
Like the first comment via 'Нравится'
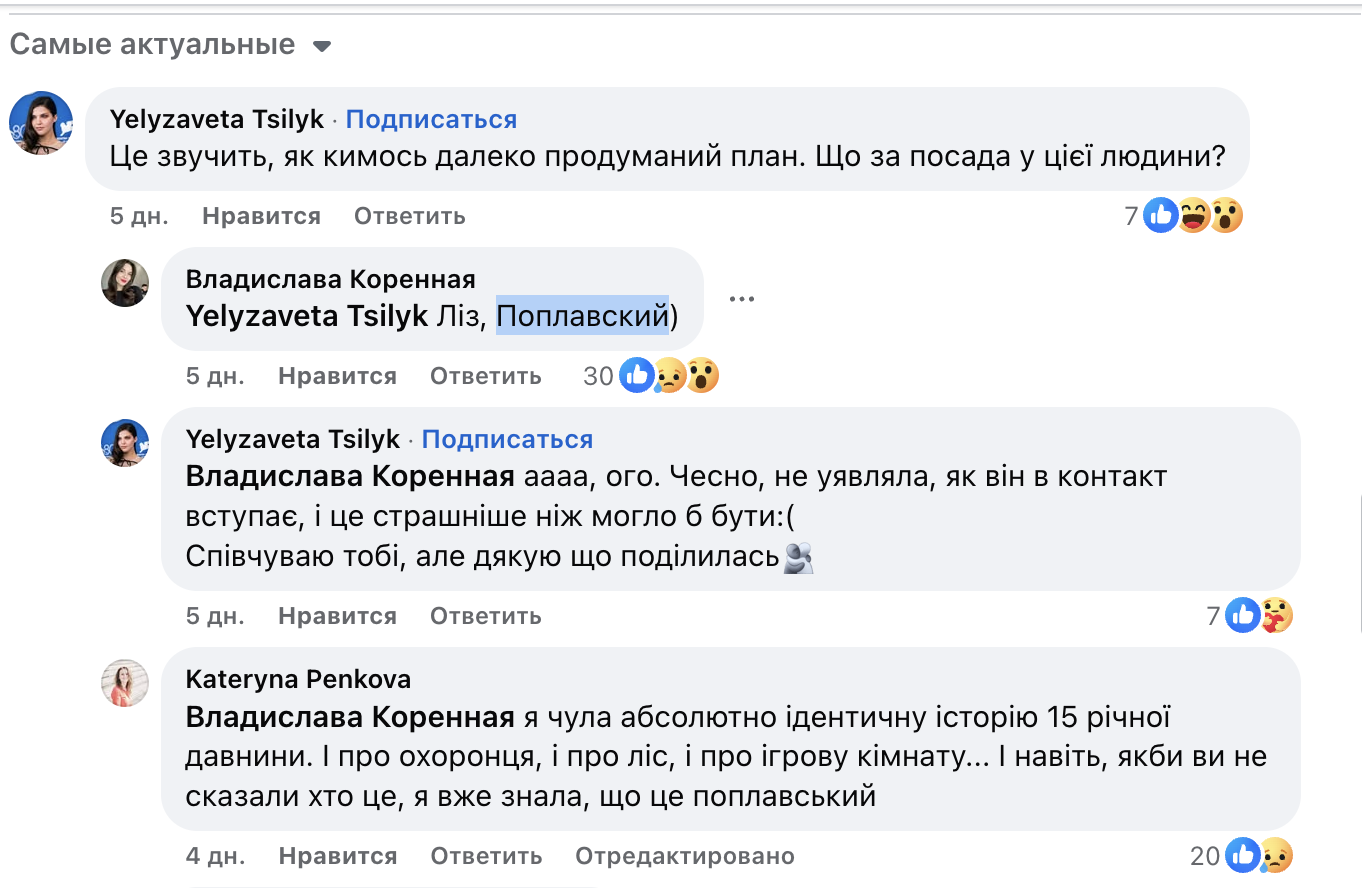[x=261, y=216]
